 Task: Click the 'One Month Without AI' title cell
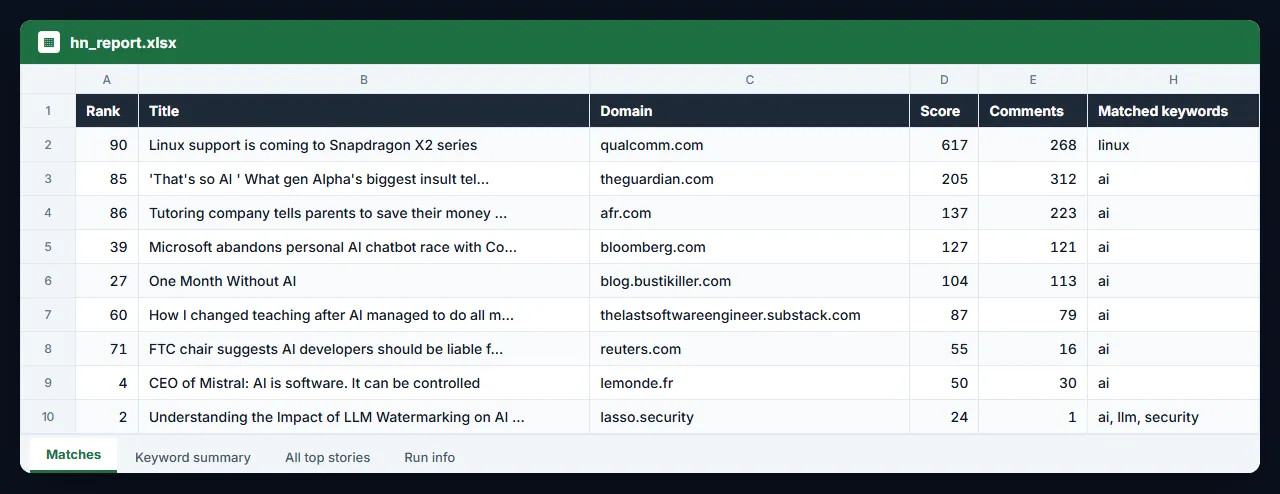pyautogui.click(x=364, y=281)
